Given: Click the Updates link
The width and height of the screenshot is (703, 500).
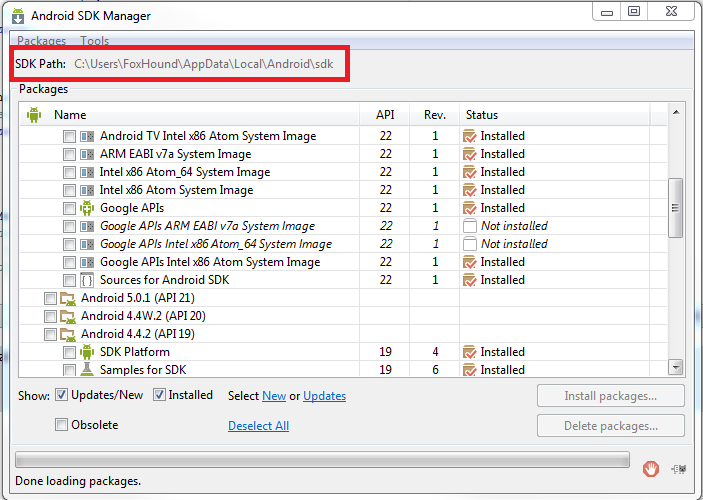Looking at the screenshot, I should 325,396.
